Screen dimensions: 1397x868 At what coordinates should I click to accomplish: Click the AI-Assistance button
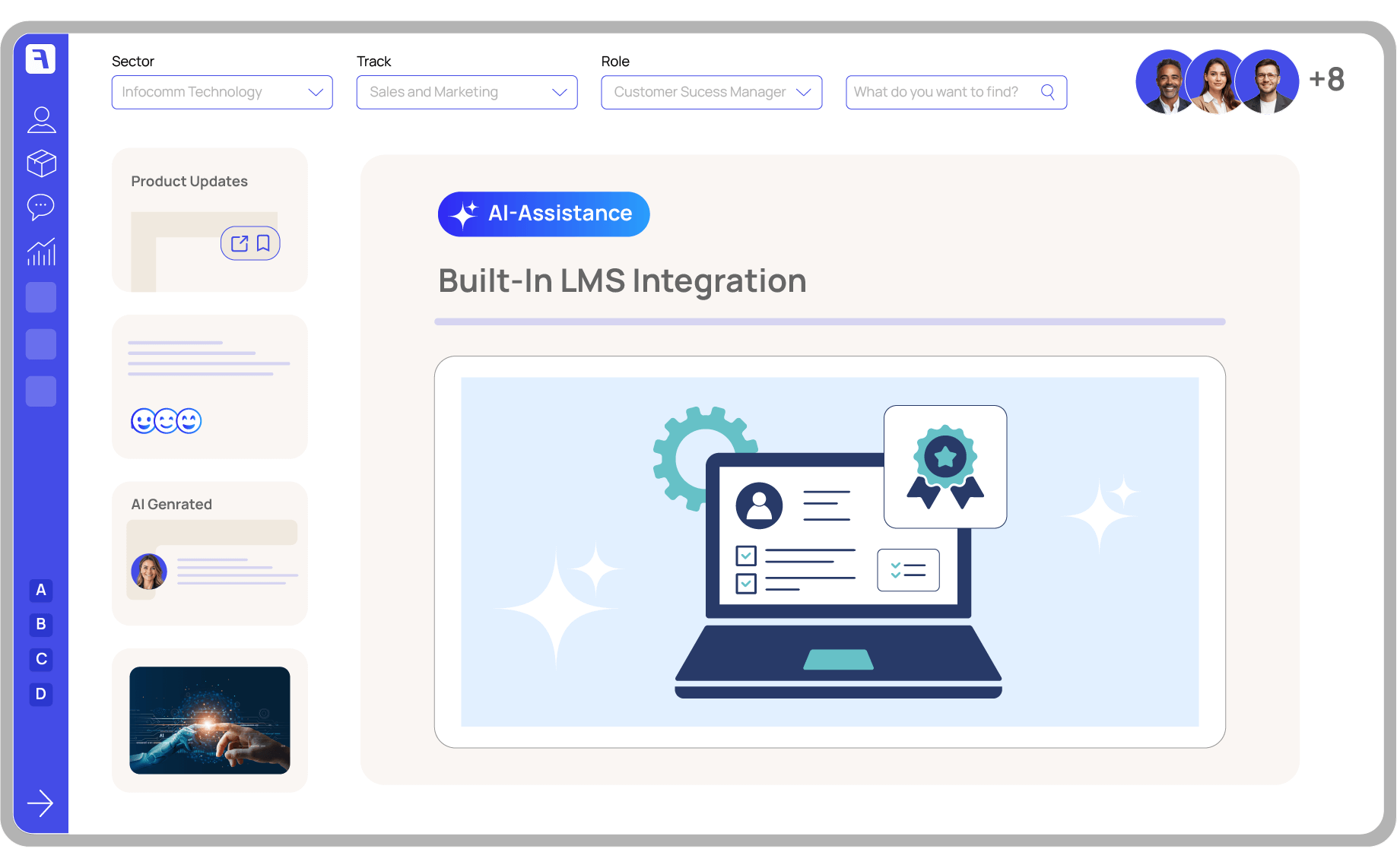point(544,214)
